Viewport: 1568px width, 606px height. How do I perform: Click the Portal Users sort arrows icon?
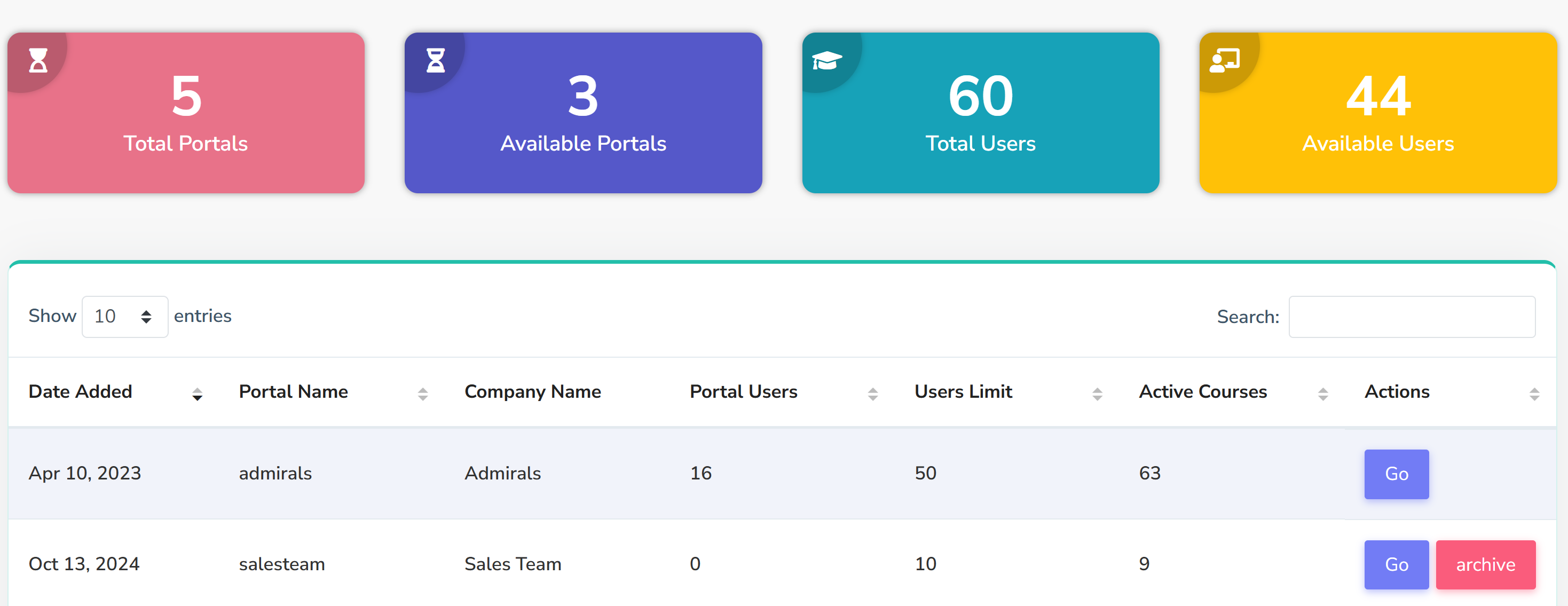click(872, 394)
